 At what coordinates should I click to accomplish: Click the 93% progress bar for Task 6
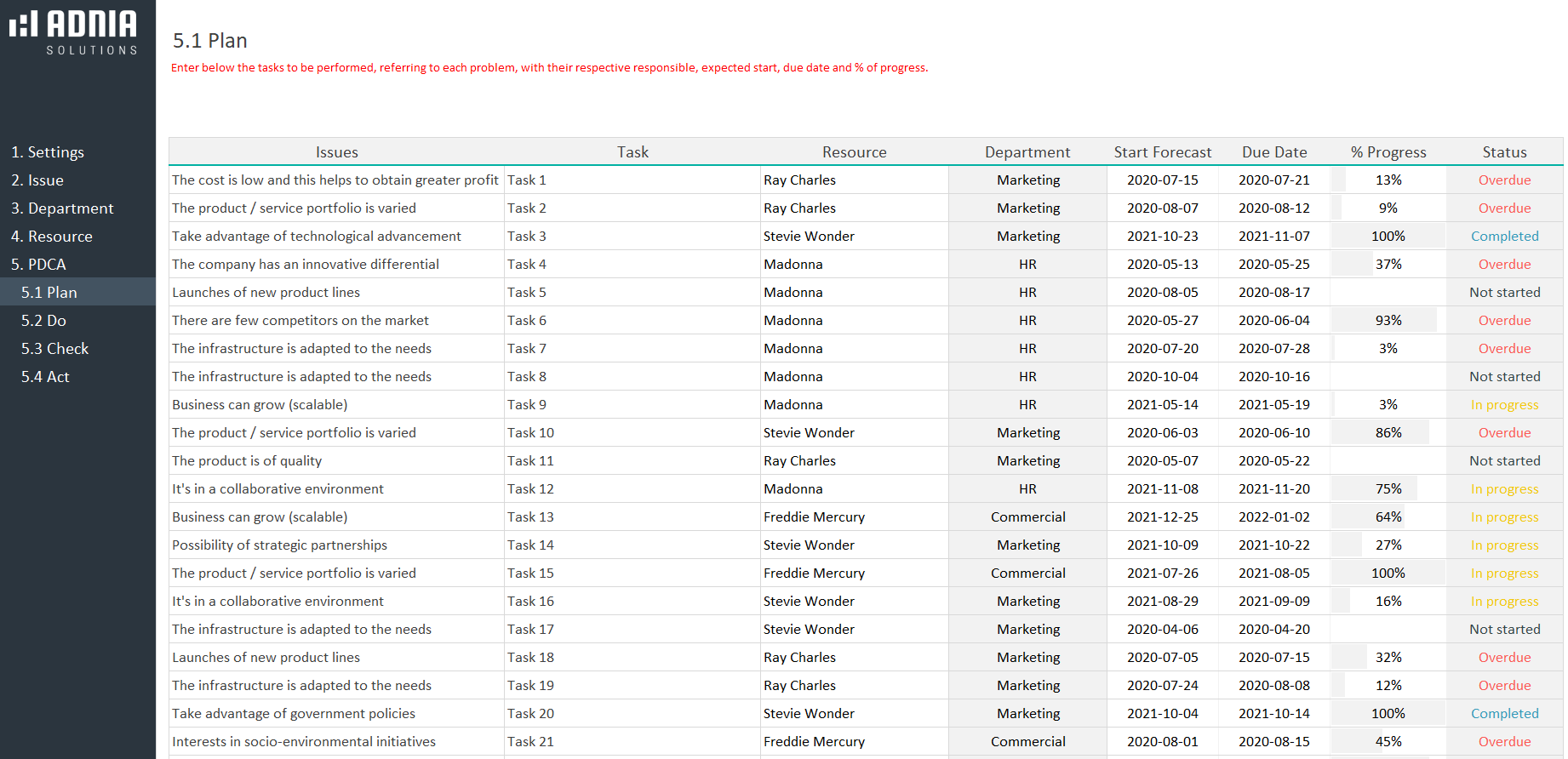pyautogui.click(x=1388, y=321)
